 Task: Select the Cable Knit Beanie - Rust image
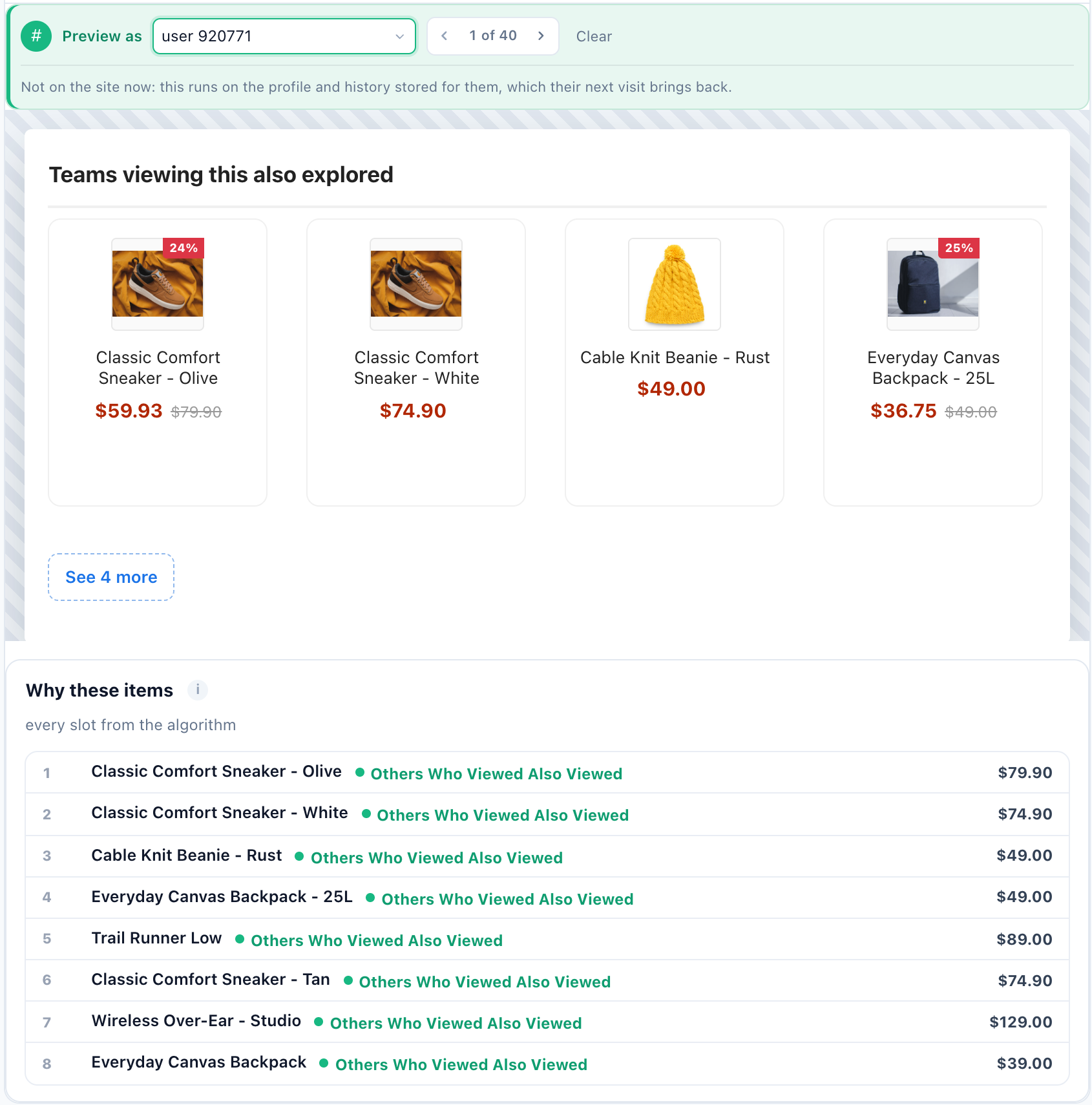675,284
